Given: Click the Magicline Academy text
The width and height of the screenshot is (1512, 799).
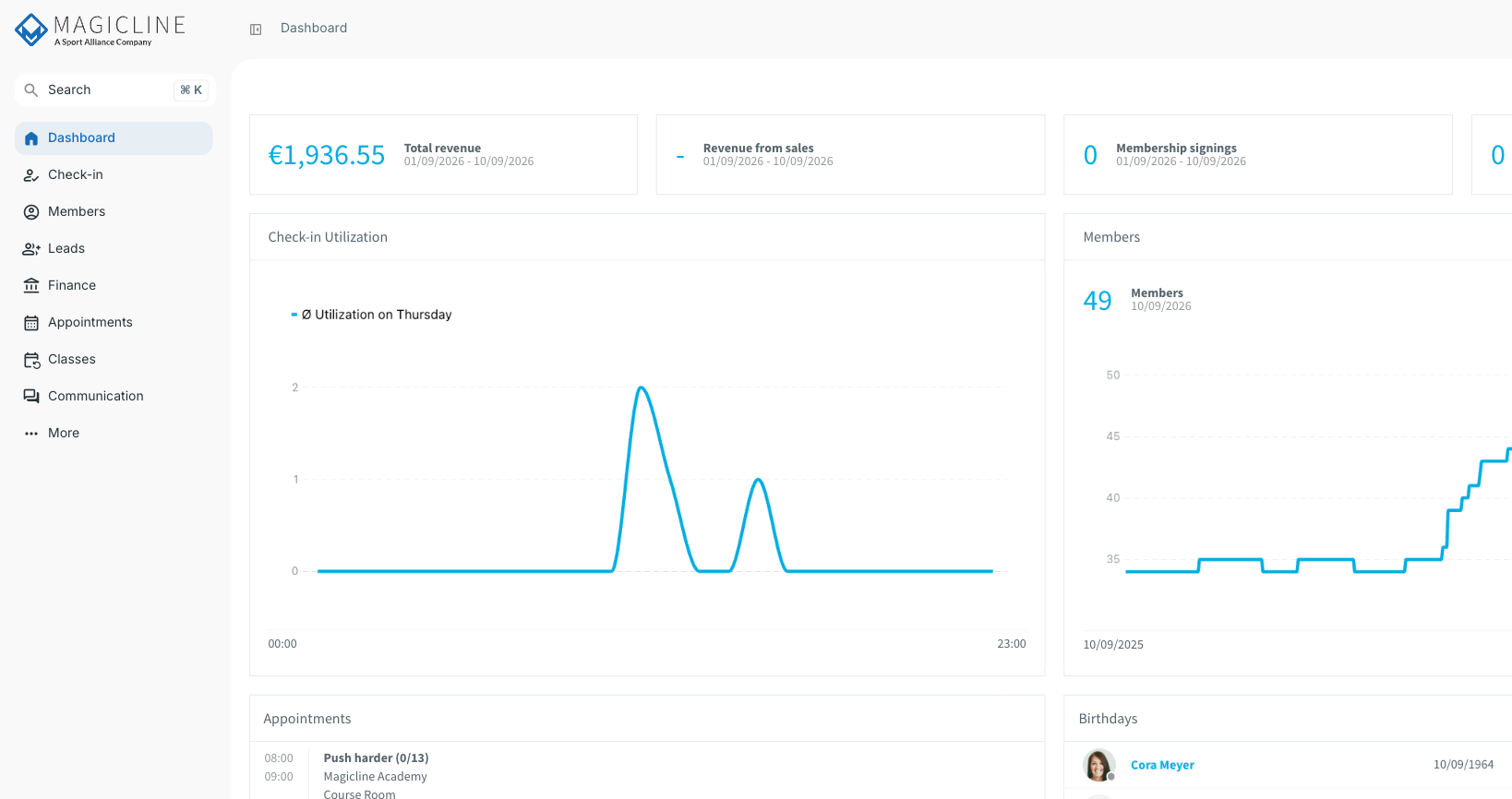Looking at the screenshot, I should coord(375,777).
